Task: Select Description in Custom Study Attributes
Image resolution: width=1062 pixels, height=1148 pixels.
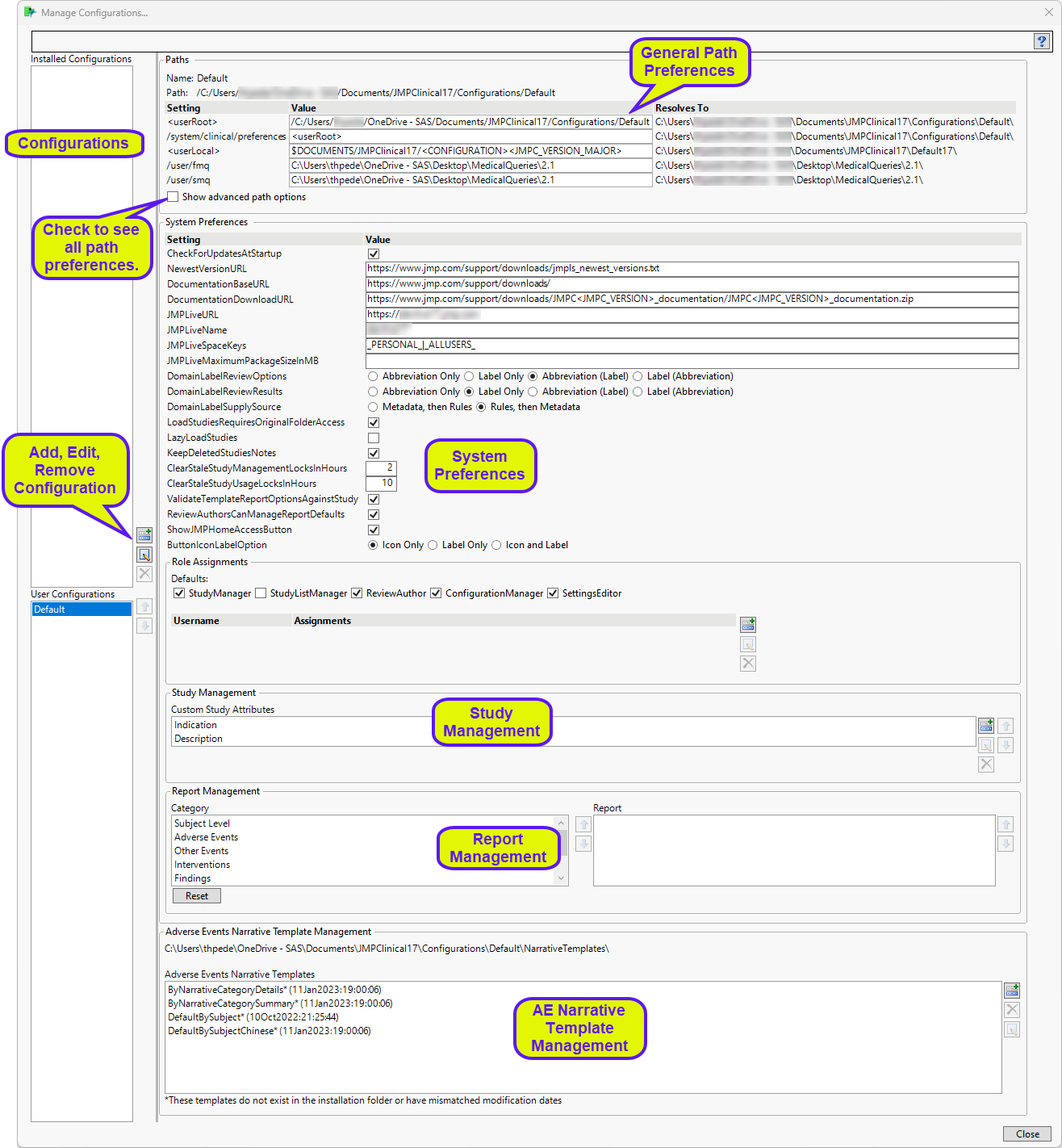Action: point(199,739)
